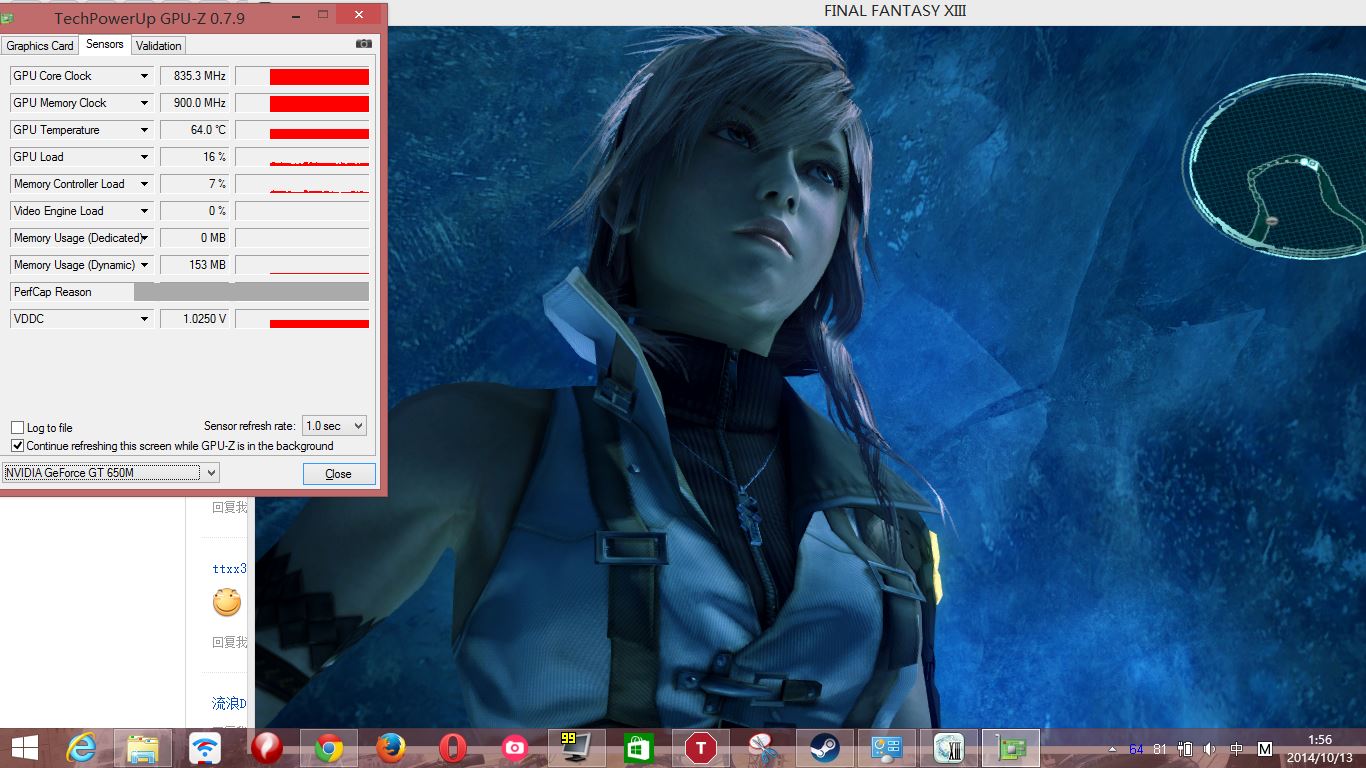The height and width of the screenshot is (768, 1366).
Task: Click the white 81 tray indicator
Action: pos(1160,749)
